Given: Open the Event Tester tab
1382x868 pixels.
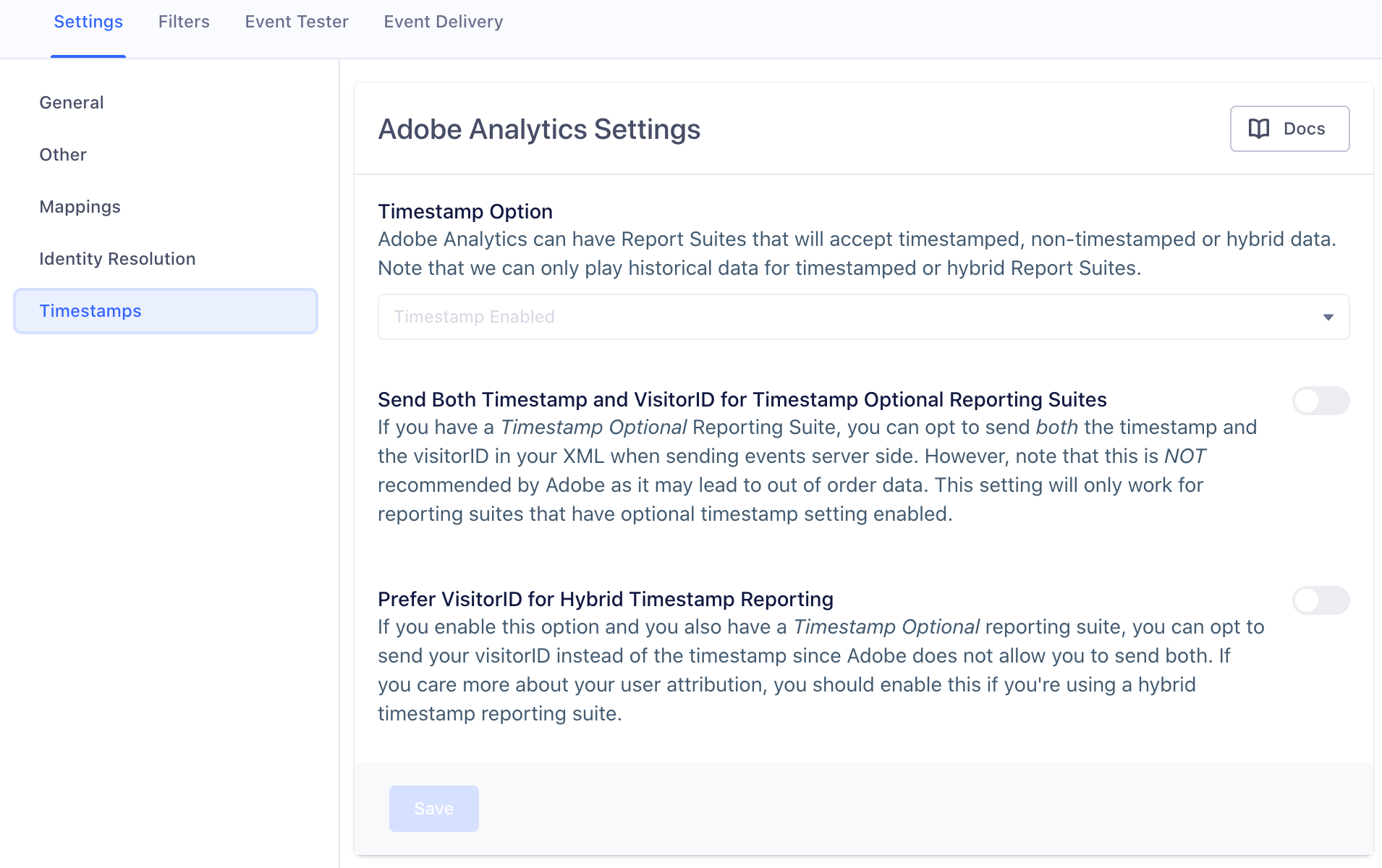Looking at the screenshot, I should 297,22.
